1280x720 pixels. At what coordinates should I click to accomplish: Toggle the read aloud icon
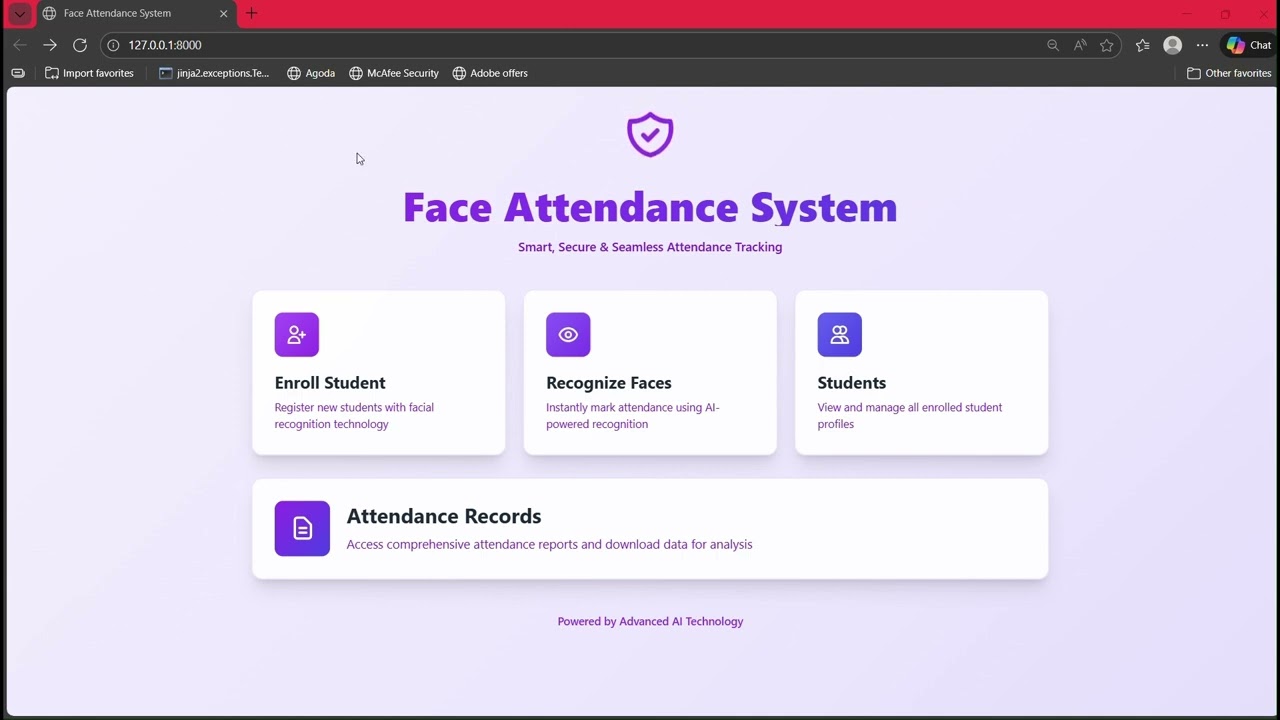click(1080, 45)
